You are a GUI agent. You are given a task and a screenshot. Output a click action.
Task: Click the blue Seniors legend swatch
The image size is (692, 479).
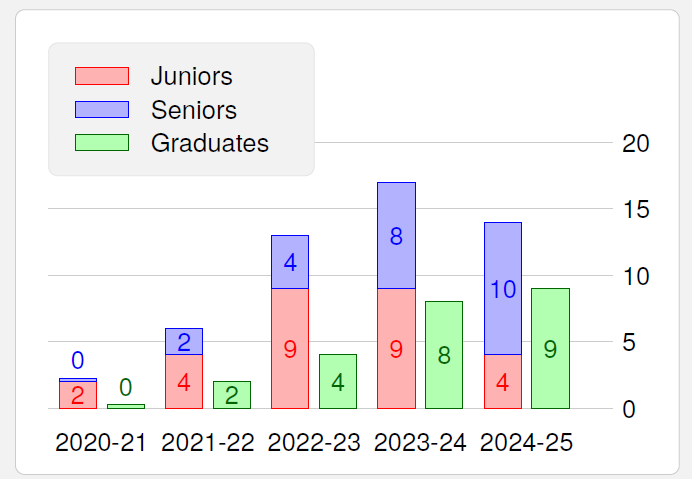point(102,109)
